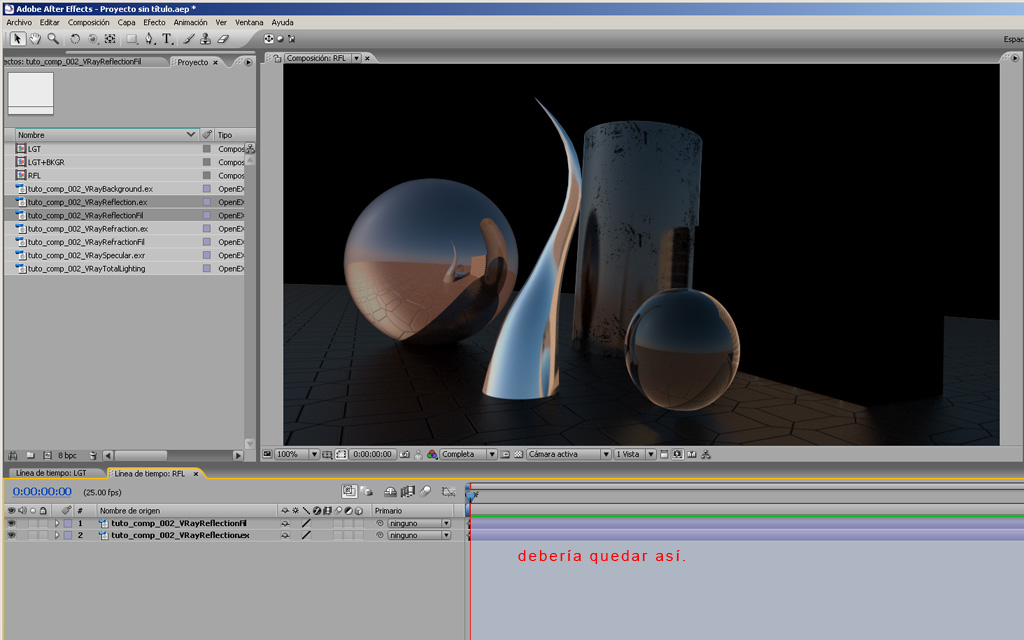Toggle visibility of layer 2
Screen dimensions: 1024x640
(x=12, y=535)
